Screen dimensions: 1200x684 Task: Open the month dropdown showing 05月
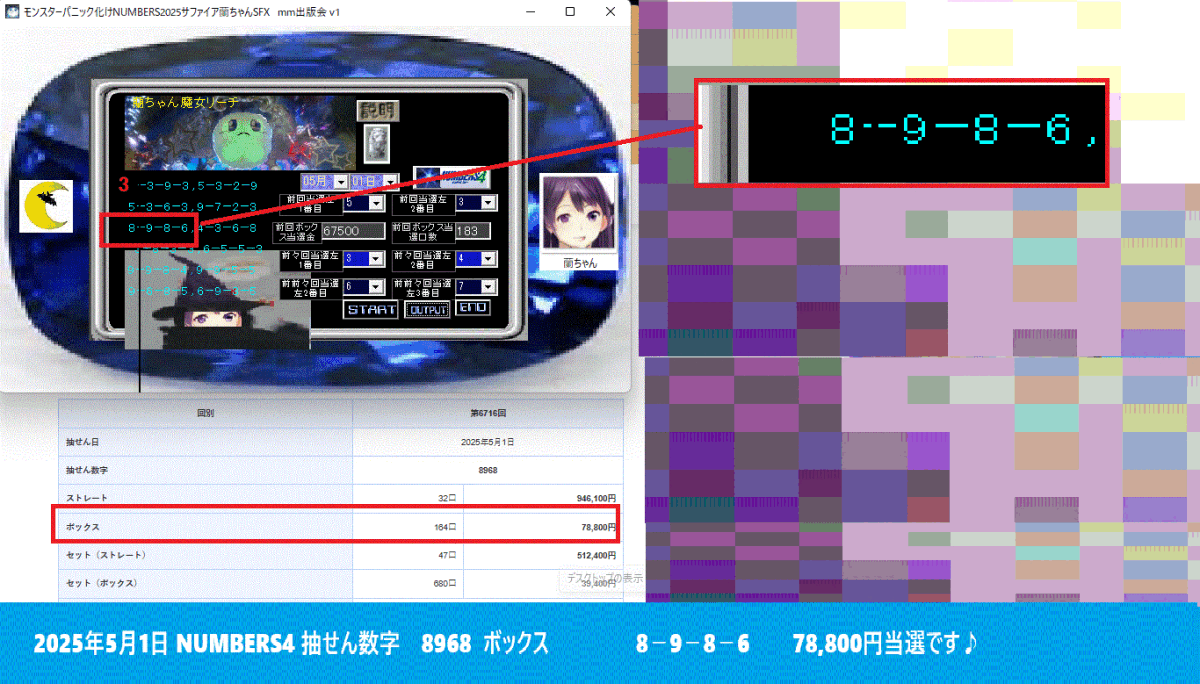pyautogui.click(x=325, y=181)
